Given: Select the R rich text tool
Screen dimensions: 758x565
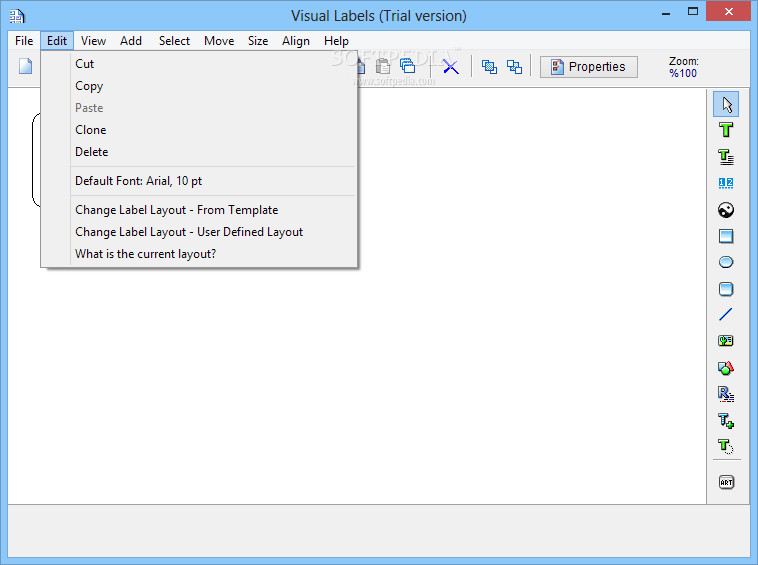Looking at the screenshot, I should pyautogui.click(x=726, y=394).
